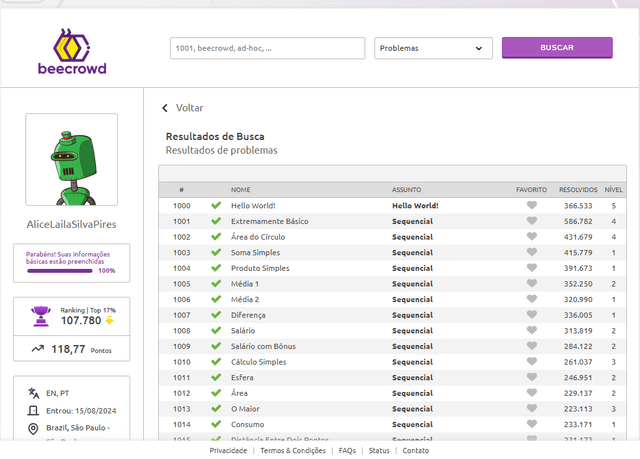Click heart icon for Cálculo Simples
The height and width of the screenshot is (459, 640).
531,361
